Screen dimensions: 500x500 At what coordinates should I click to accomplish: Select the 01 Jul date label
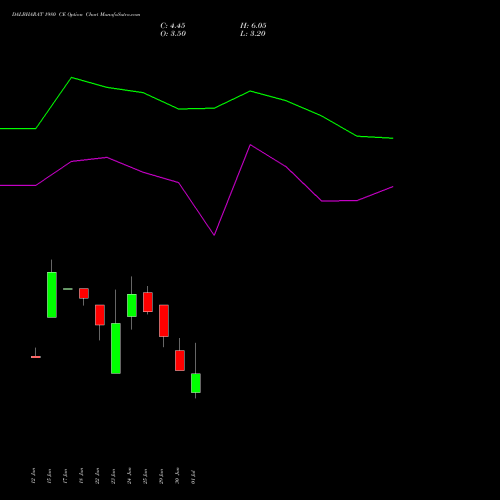193,477
